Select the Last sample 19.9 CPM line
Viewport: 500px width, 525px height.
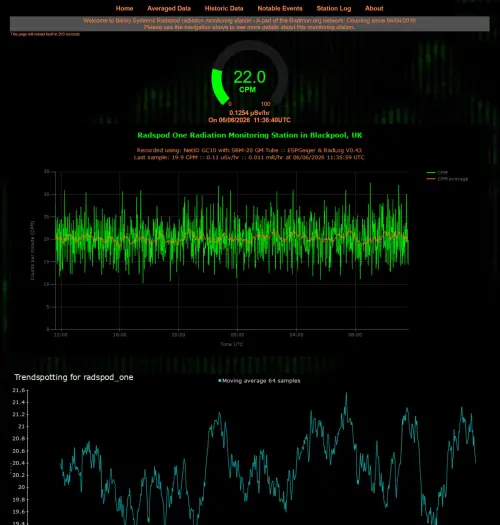(x=249, y=157)
